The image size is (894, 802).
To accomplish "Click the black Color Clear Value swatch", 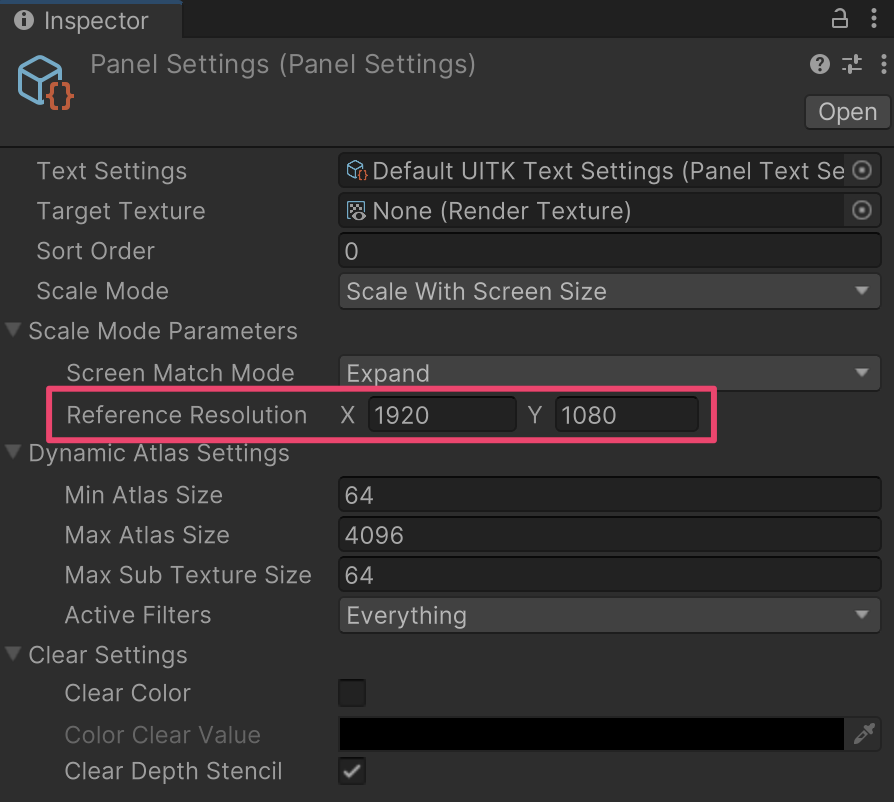I will click(x=591, y=734).
